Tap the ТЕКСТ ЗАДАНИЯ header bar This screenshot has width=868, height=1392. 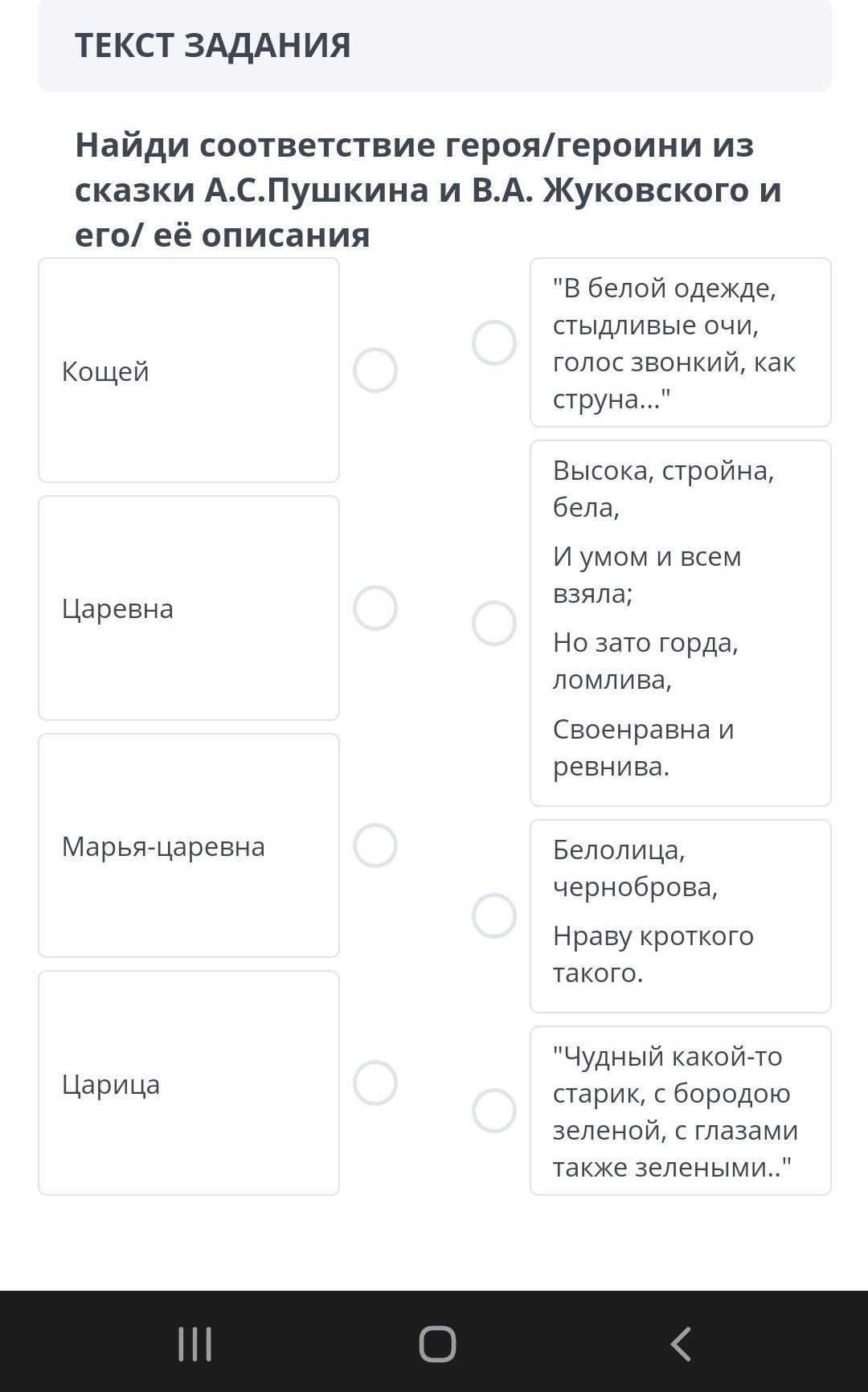[x=434, y=46]
